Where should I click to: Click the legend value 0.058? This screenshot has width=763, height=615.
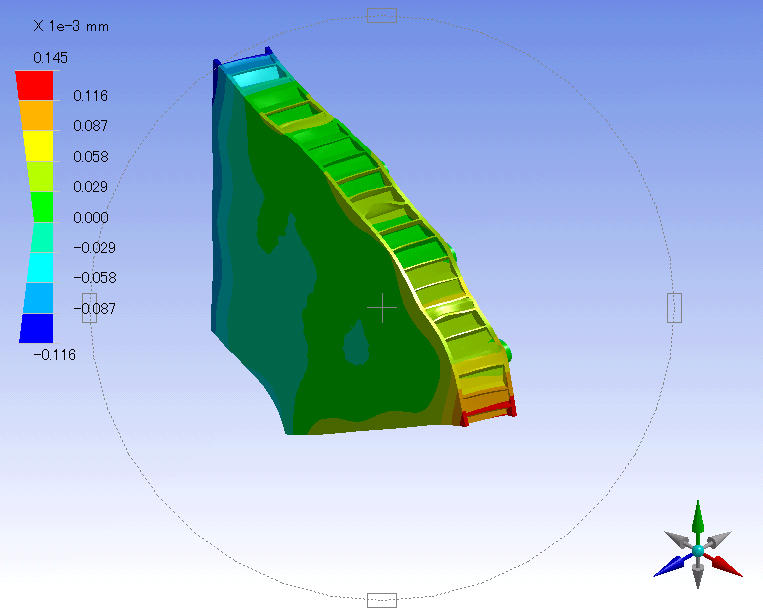tap(91, 157)
